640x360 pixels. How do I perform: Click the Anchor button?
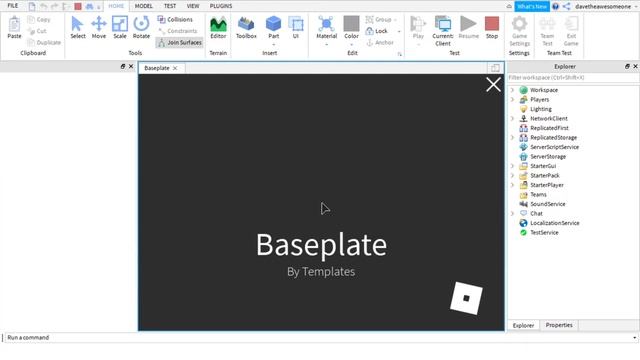[380, 42]
